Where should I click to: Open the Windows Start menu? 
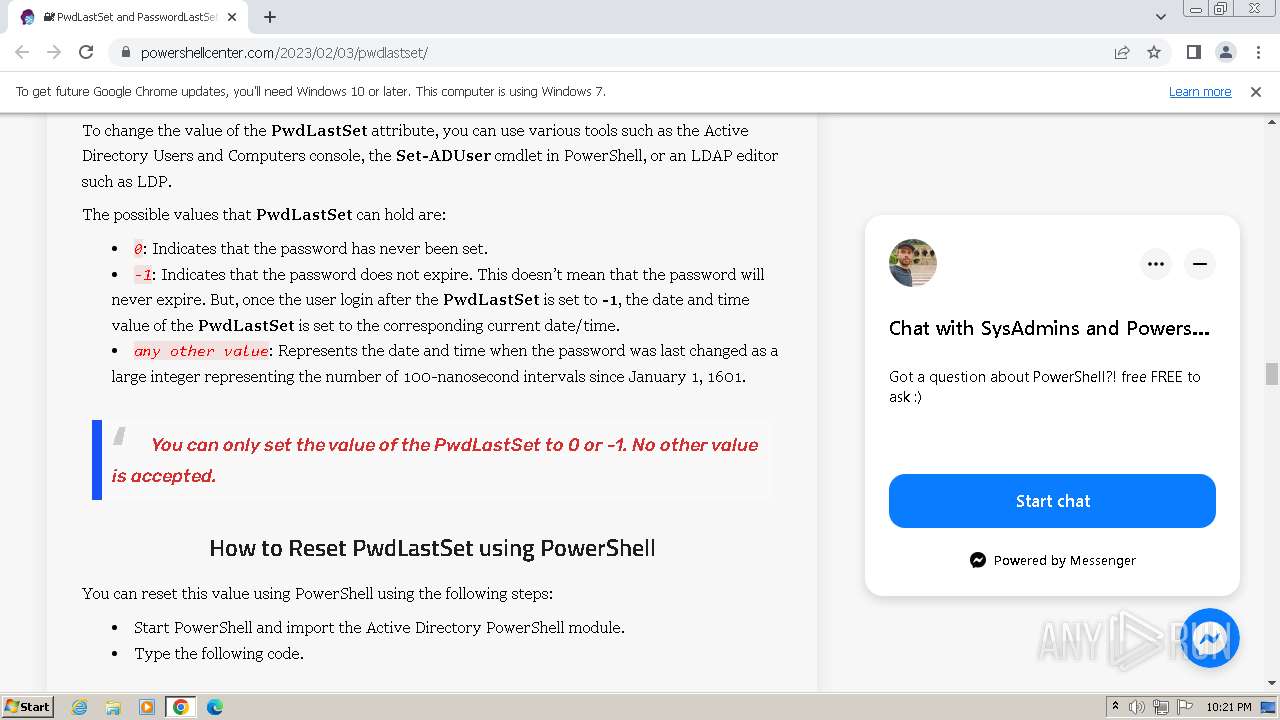pyautogui.click(x=28, y=707)
